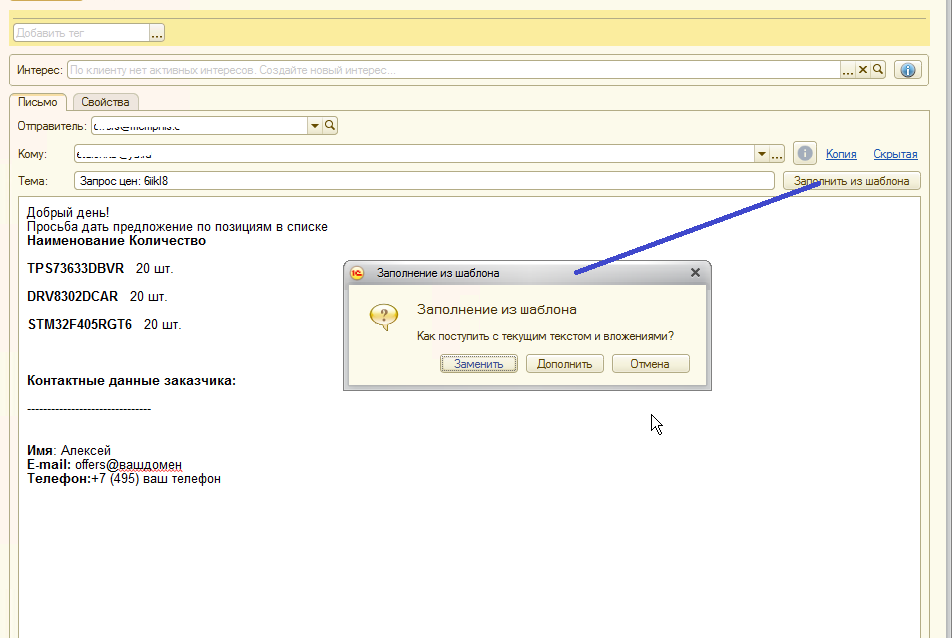Click the ellipsis button in the Кому field
The height and width of the screenshot is (638, 952).
pos(777,154)
